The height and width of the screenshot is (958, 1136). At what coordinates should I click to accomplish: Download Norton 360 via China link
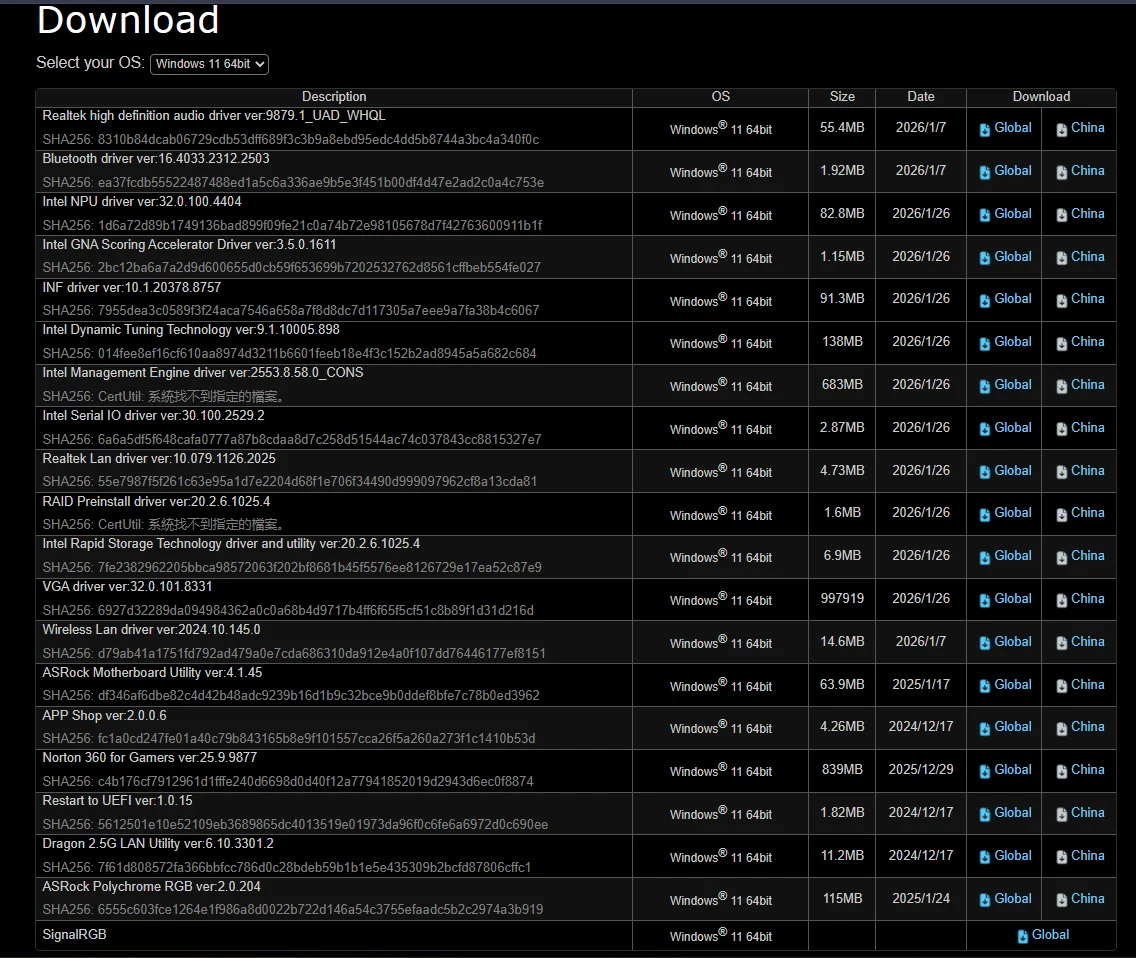click(x=1087, y=770)
